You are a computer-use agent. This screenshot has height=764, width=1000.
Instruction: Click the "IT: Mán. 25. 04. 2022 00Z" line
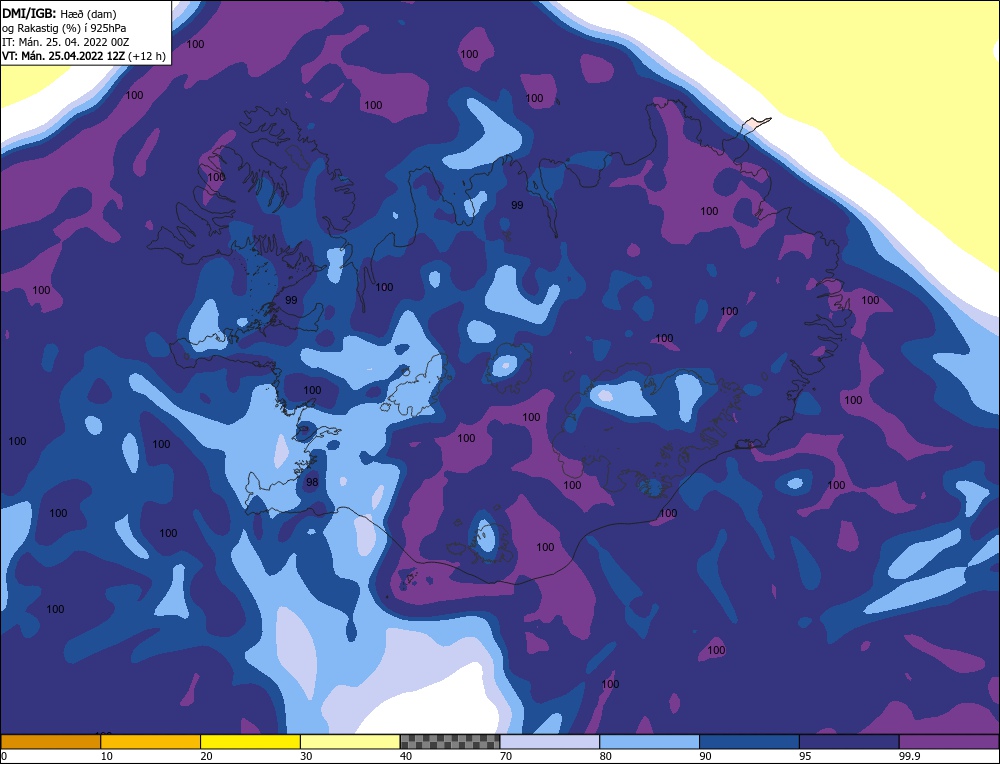66,42
